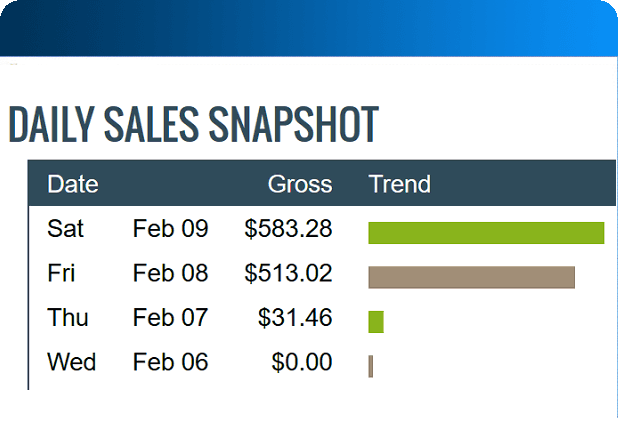Image resolution: width=618 pixels, height=437 pixels.
Task: Select the Sat day cell
Action: [x=65, y=229]
